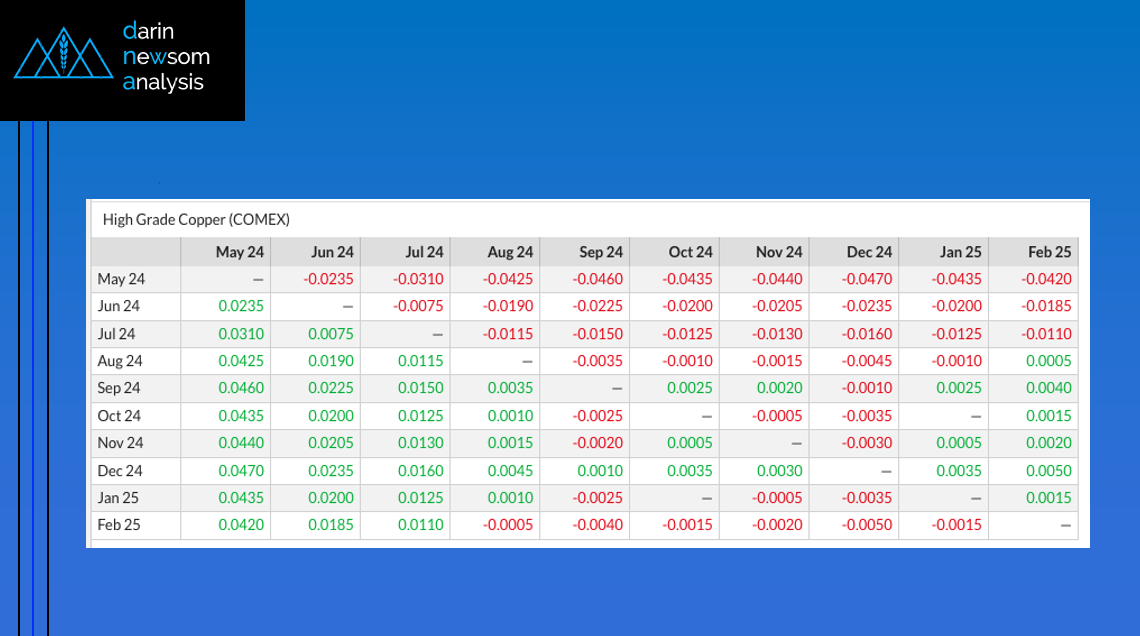Click the -0.0470 cell in the May 24 row
Screen dimensions: 1140x636
(867, 279)
